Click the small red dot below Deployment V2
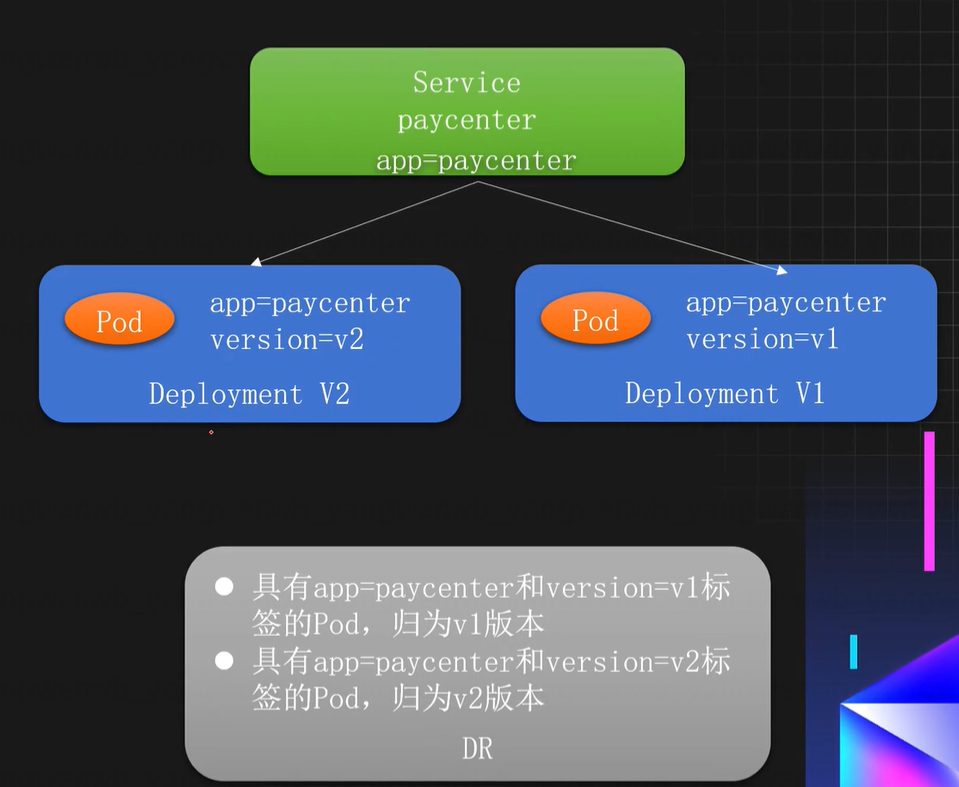This screenshot has width=959, height=787. pyautogui.click(x=211, y=432)
